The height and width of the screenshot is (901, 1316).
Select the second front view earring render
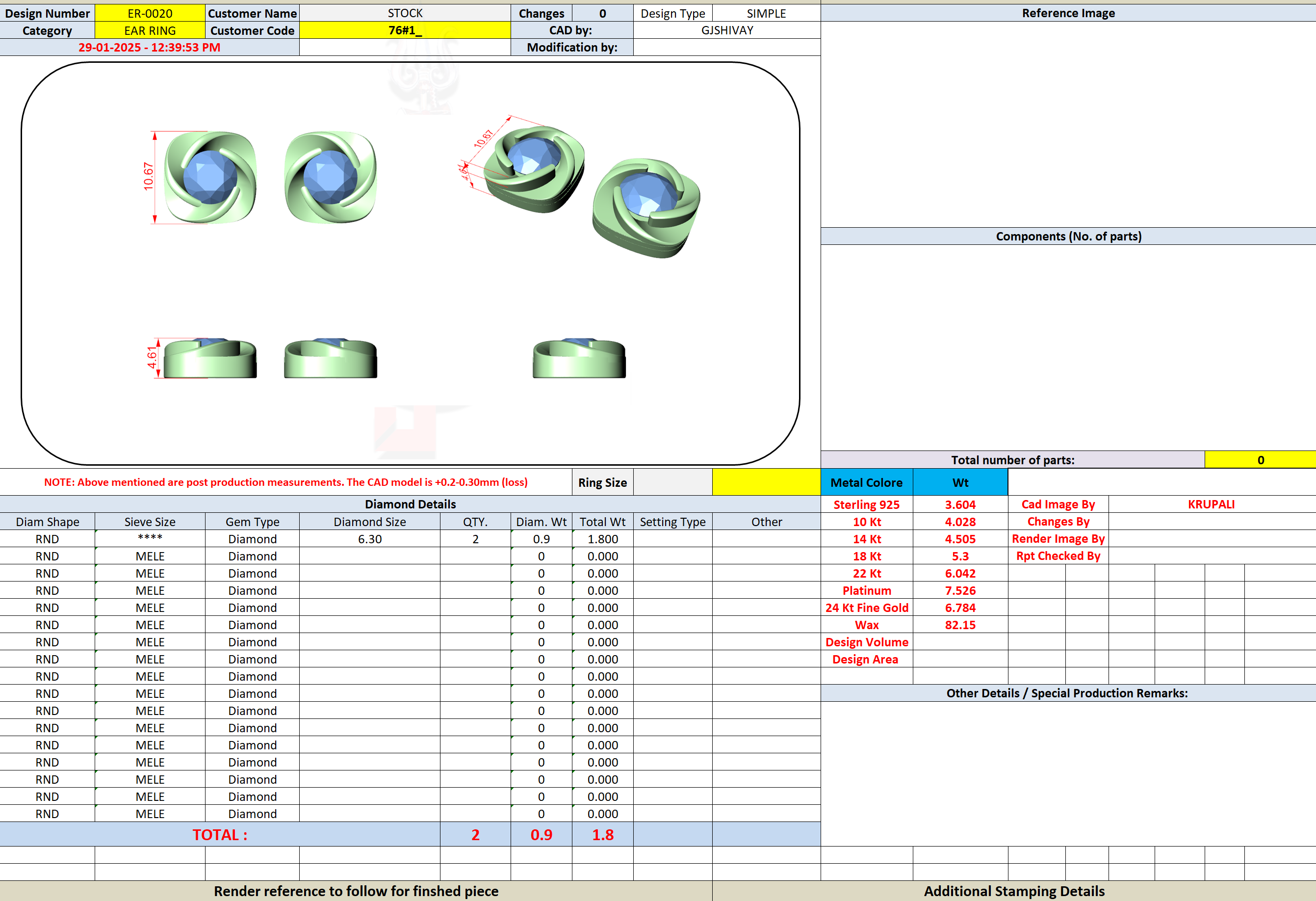click(331, 177)
